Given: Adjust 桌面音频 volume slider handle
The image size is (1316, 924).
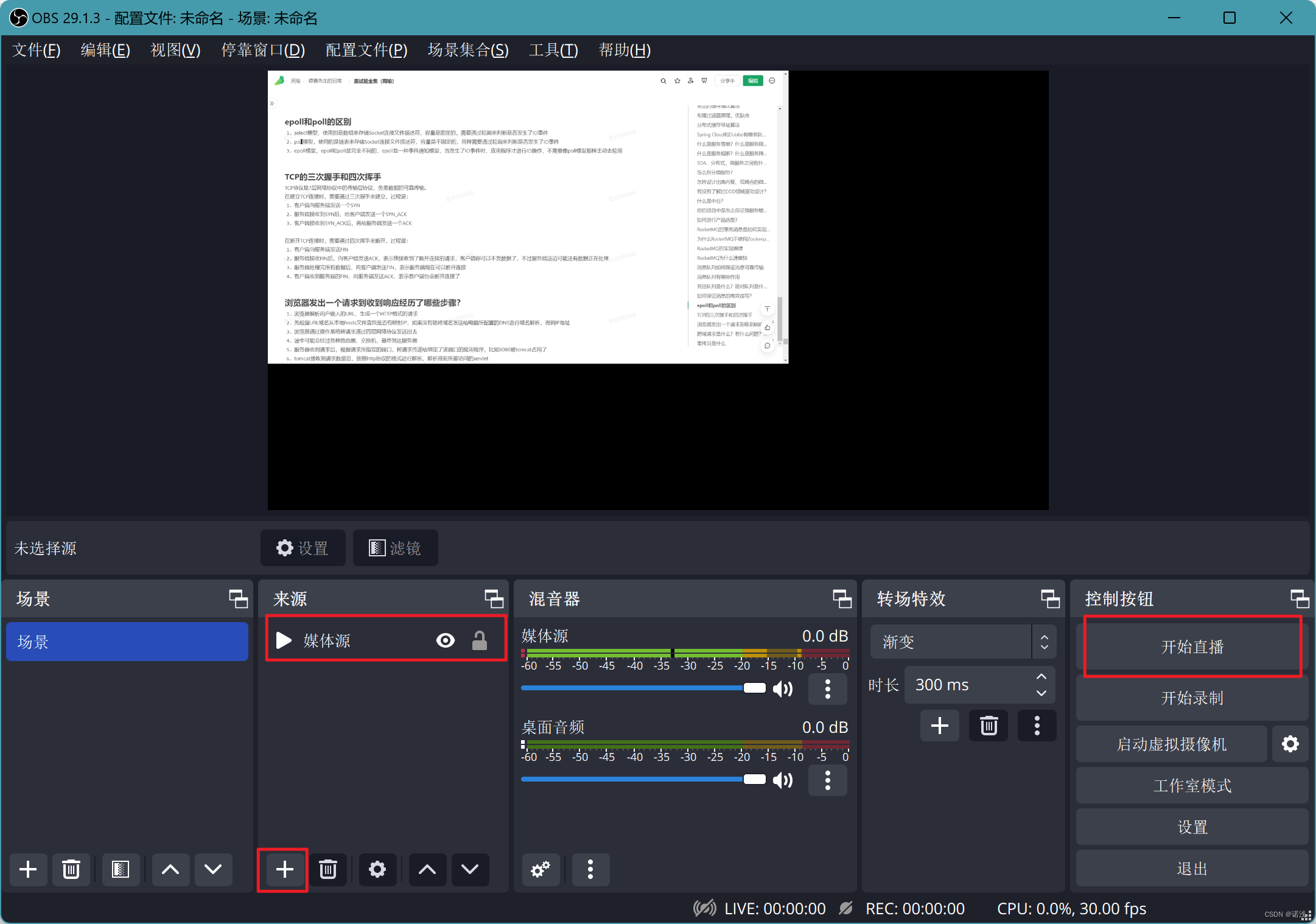Looking at the screenshot, I should tap(754, 779).
